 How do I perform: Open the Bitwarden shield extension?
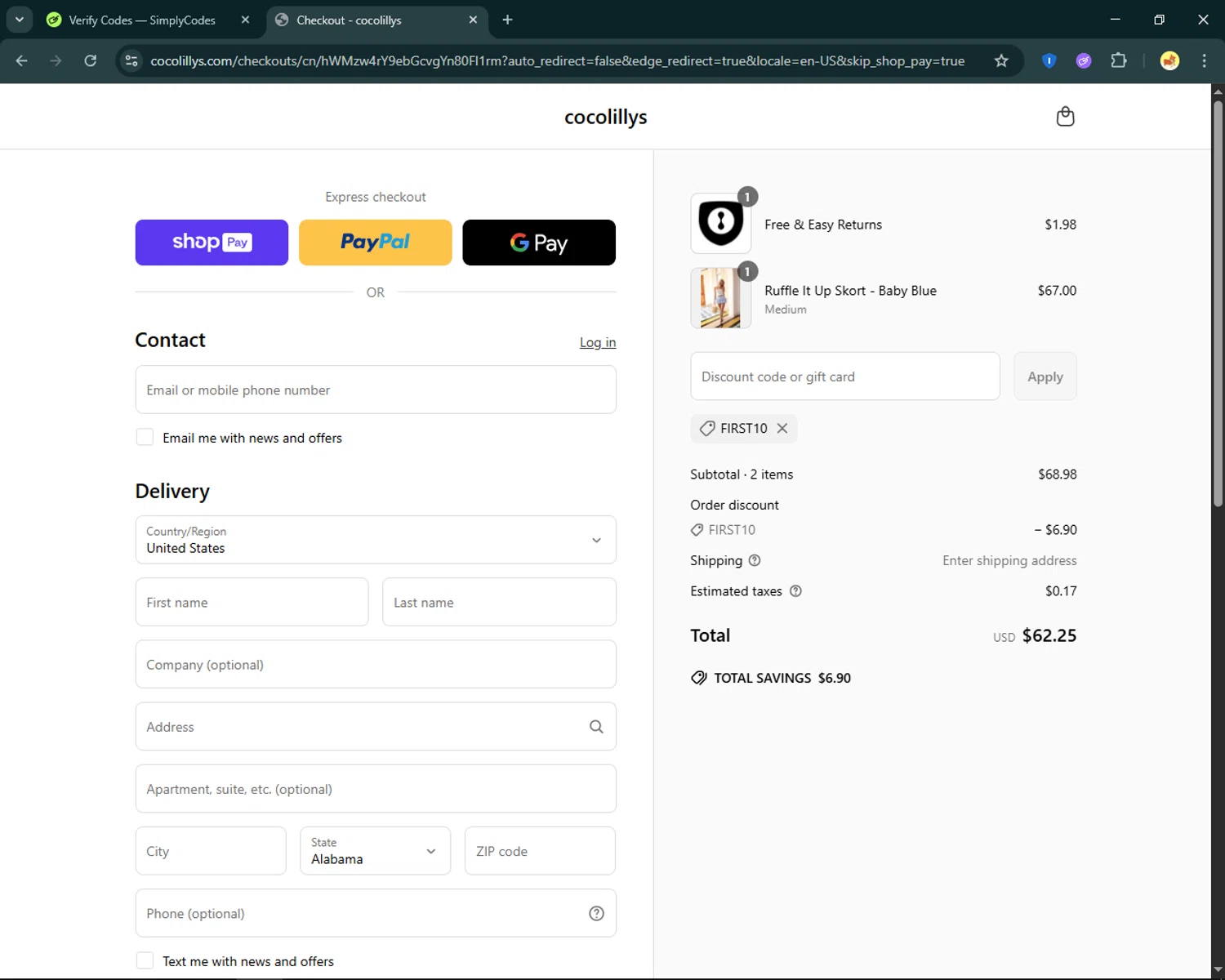pos(1049,60)
